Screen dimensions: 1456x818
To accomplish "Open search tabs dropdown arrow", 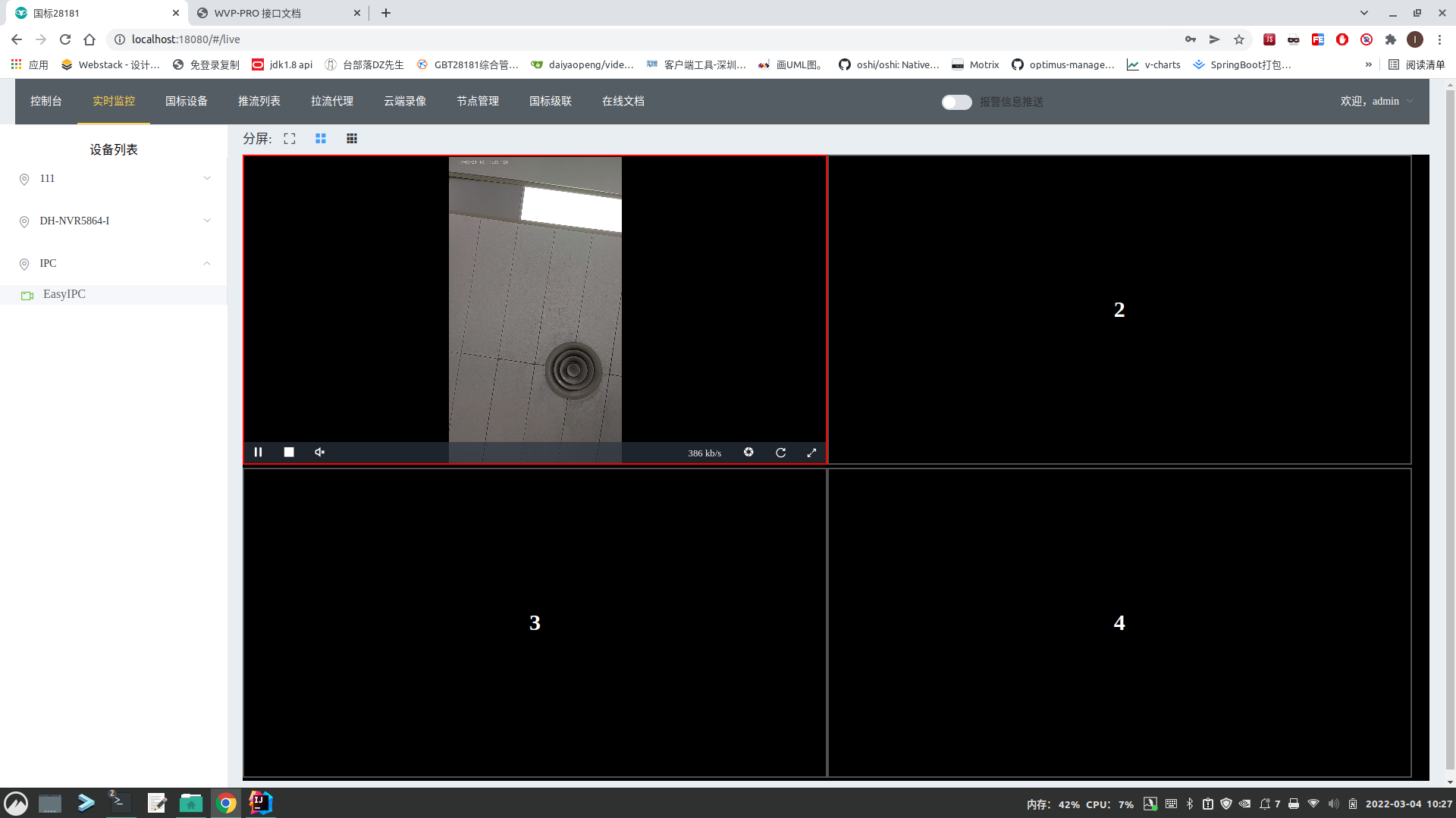I will coord(1364,13).
